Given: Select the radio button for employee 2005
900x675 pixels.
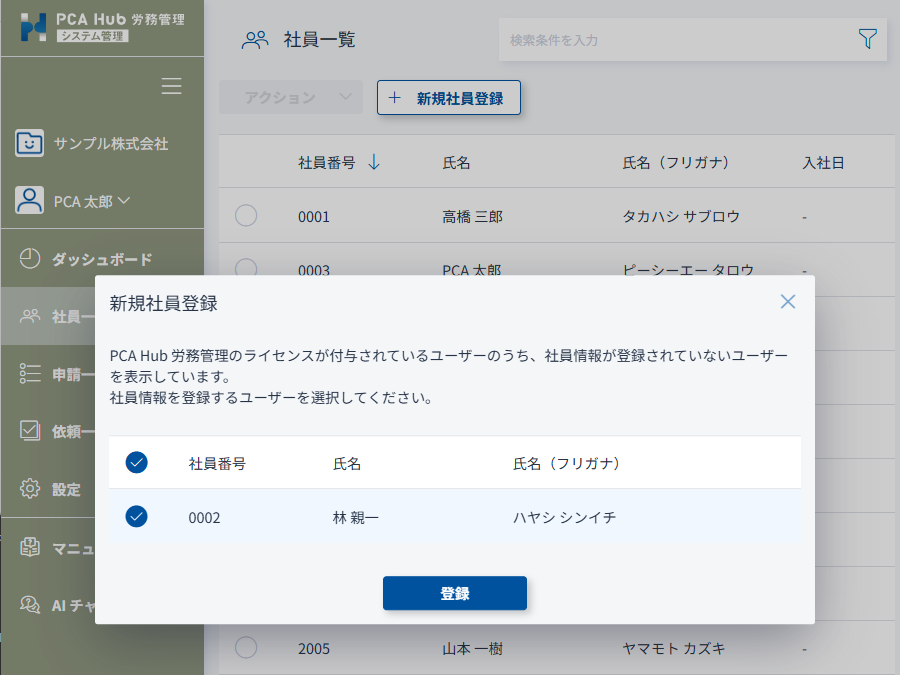Looking at the screenshot, I should point(246,648).
